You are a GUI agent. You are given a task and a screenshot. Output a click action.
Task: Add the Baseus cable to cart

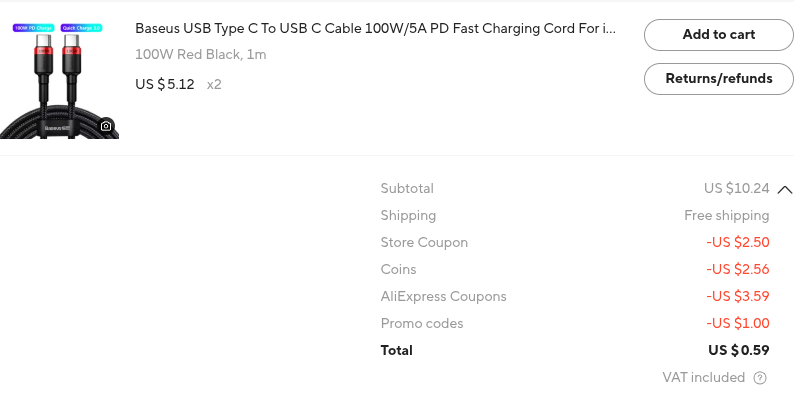click(718, 35)
